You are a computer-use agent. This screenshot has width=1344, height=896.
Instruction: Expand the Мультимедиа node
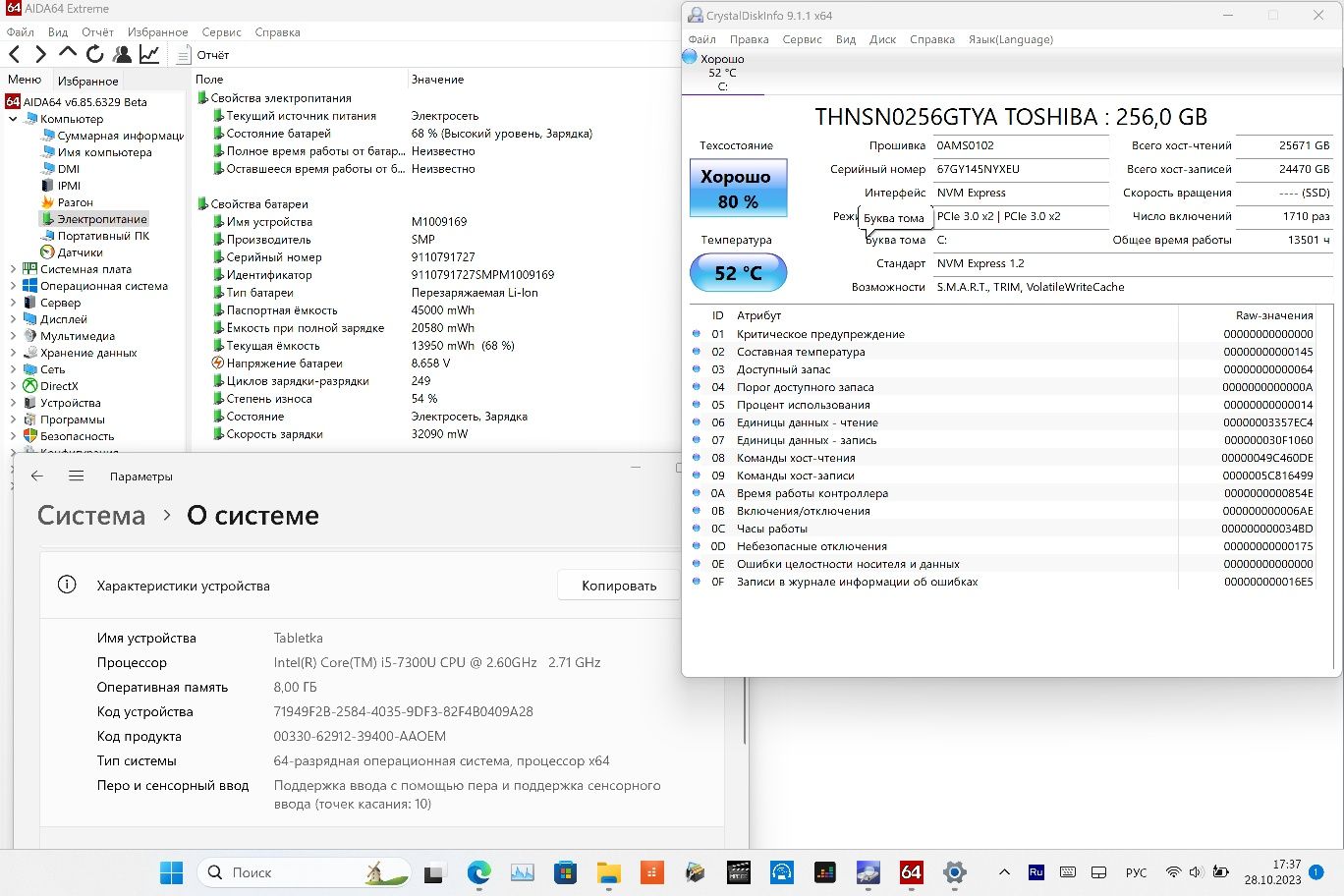[x=13, y=336]
